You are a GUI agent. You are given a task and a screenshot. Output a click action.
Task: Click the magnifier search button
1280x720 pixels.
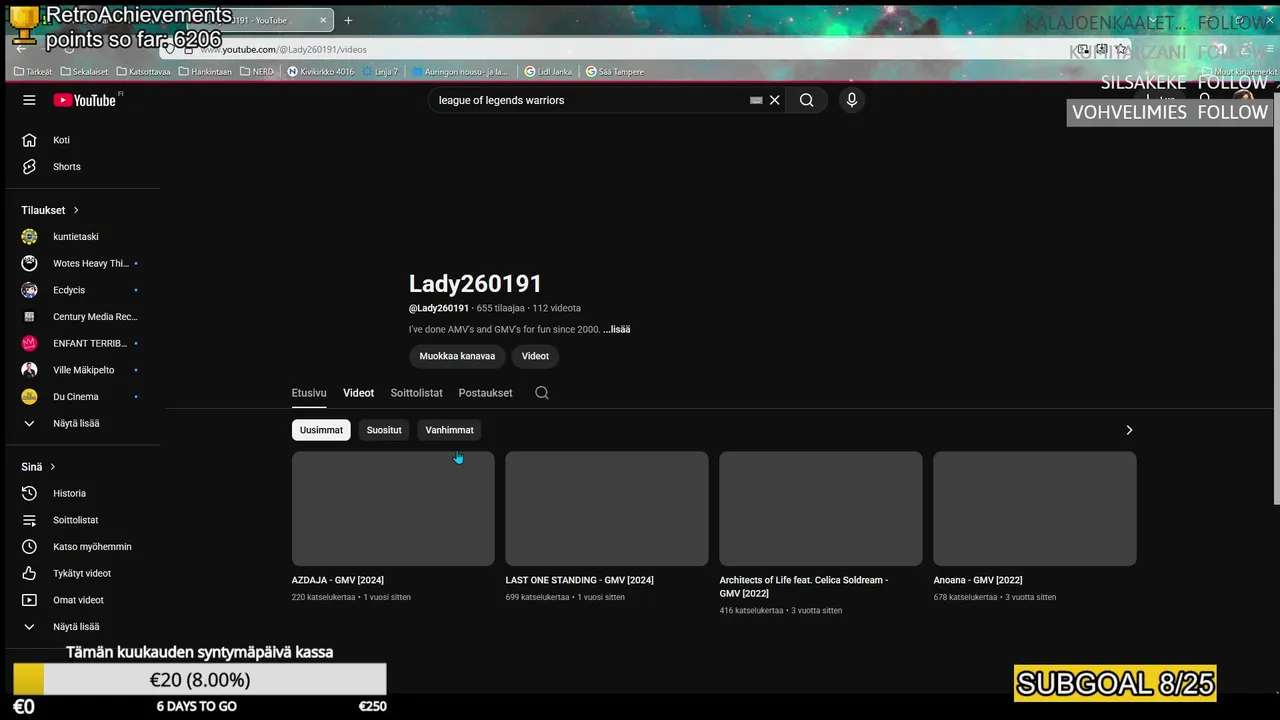pos(806,100)
